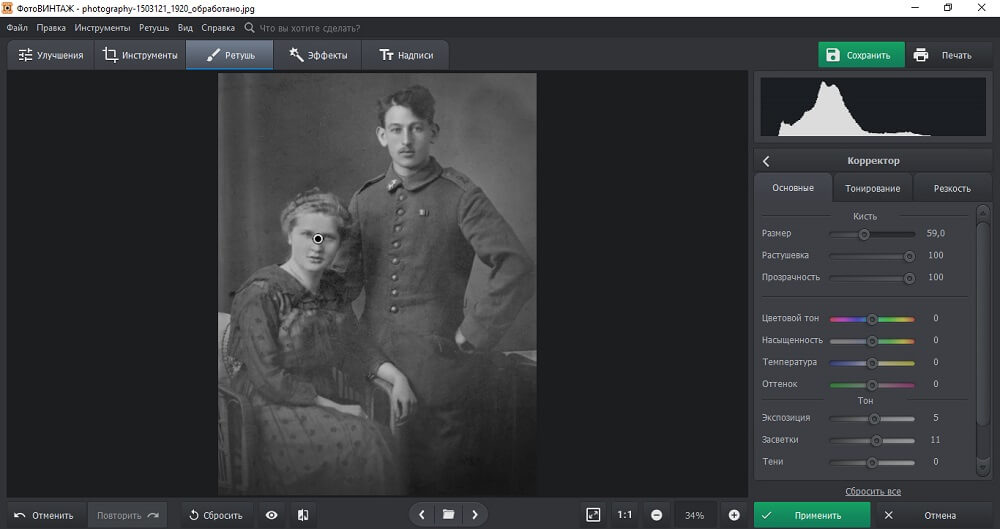Click the search field 'Что вы хотите сделать?'

point(309,28)
